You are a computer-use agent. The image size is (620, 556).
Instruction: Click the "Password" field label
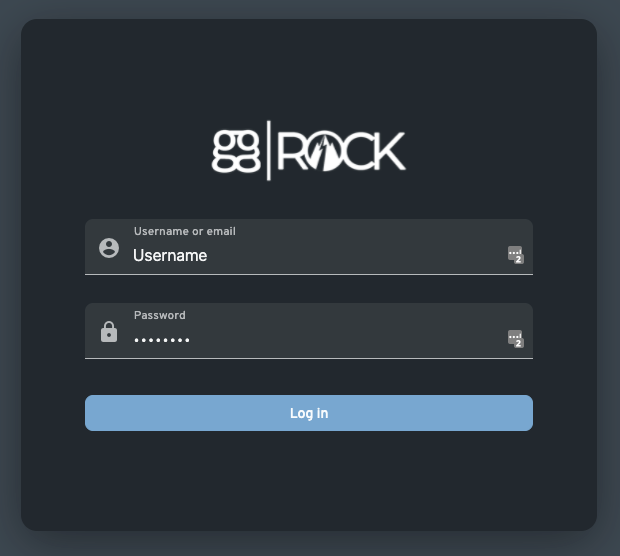click(x=160, y=315)
